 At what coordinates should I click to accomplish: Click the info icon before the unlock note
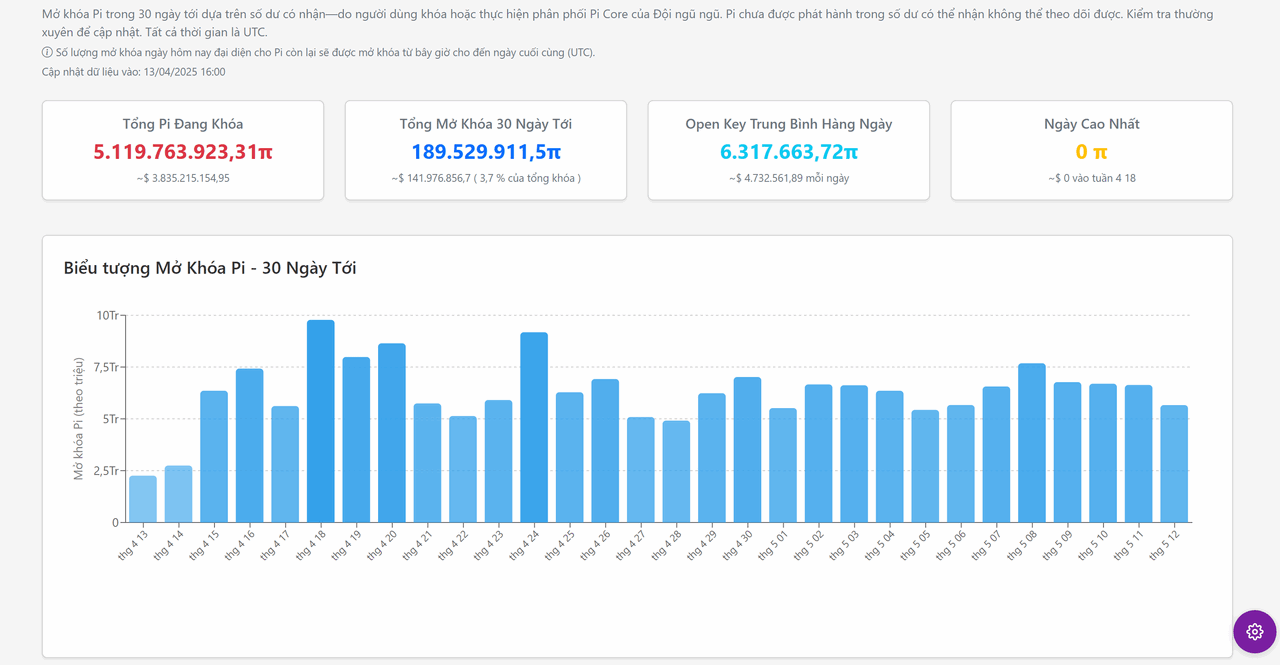[47, 52]
